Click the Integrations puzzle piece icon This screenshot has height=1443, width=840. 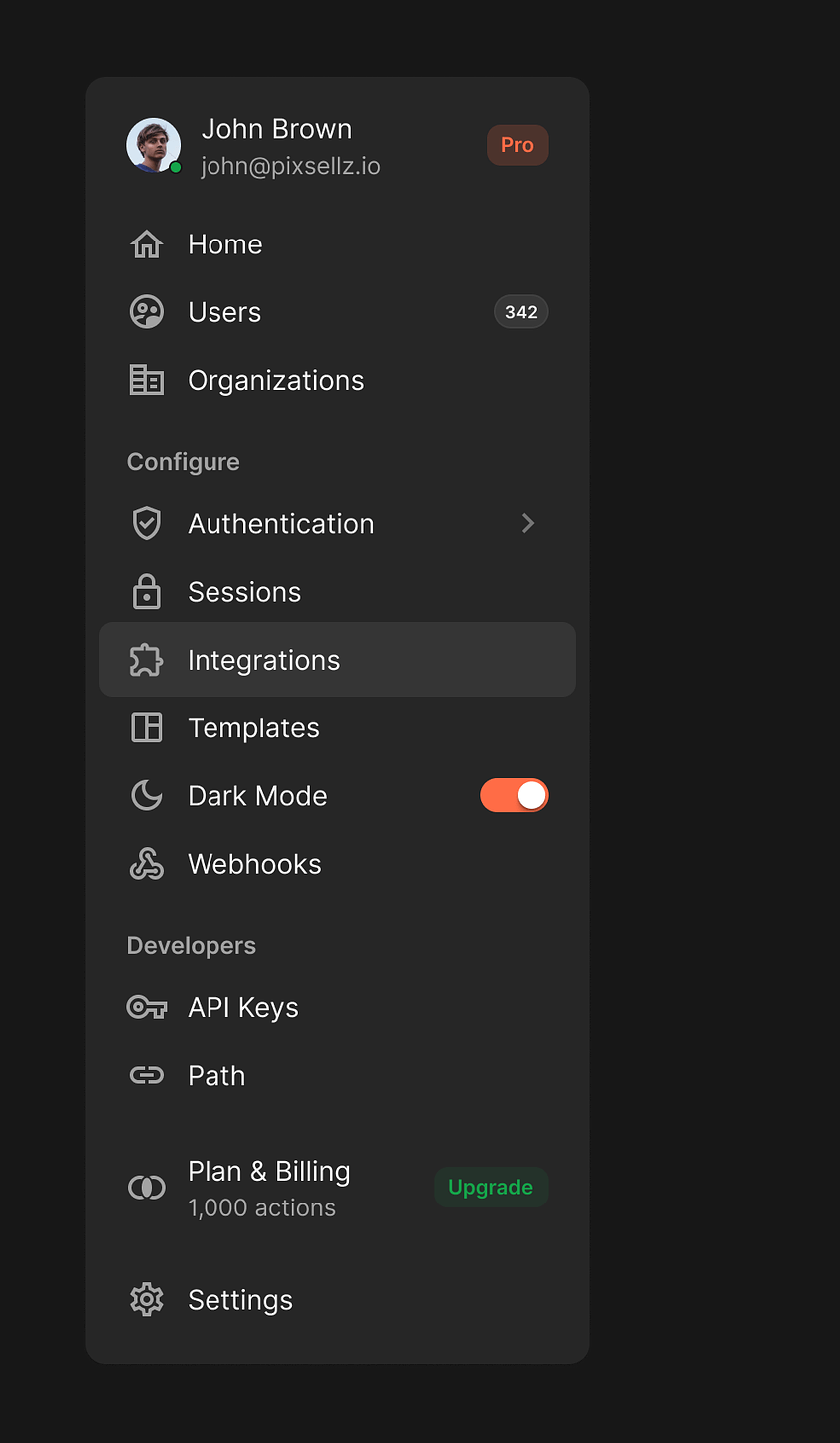[x=147, y=660]
